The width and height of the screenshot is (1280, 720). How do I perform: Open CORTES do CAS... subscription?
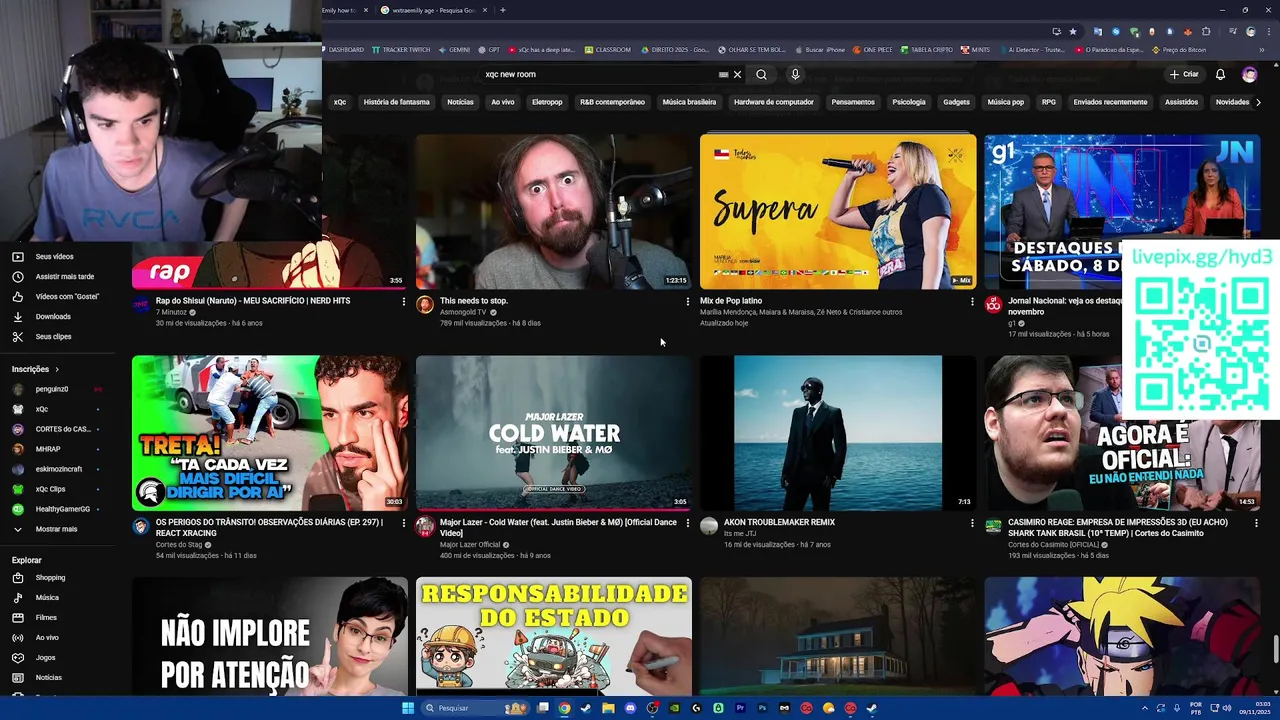point(63,429)
